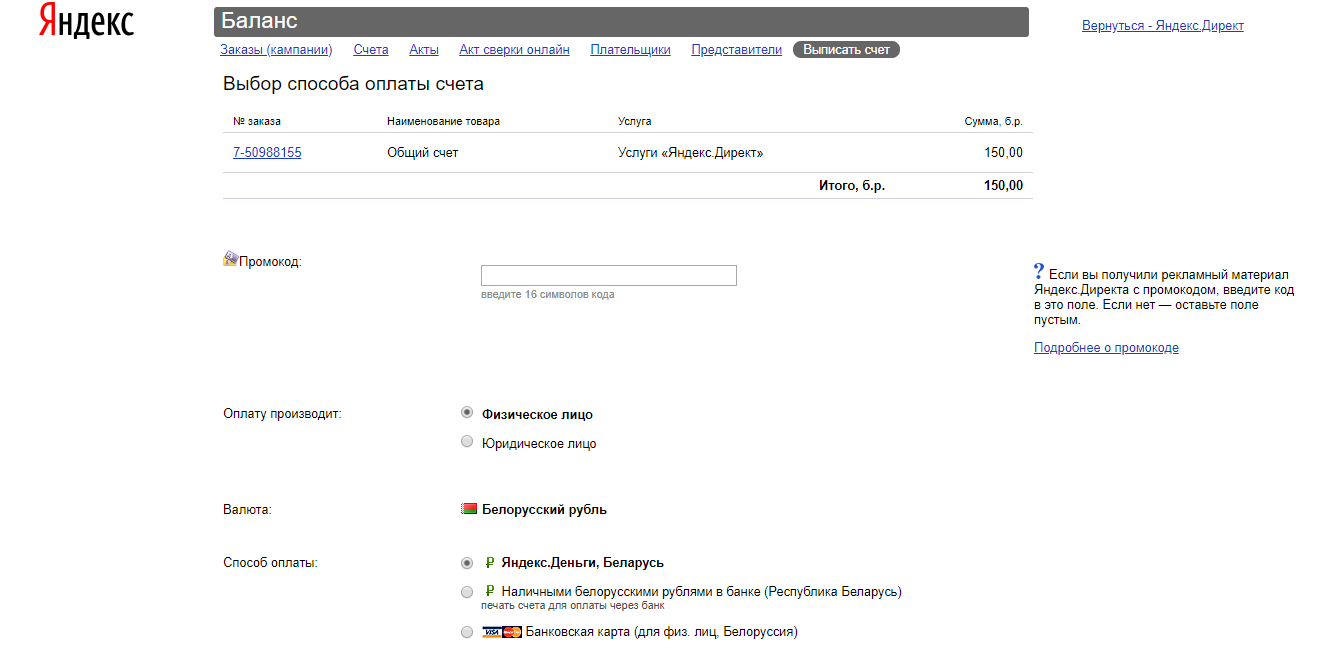Click the ruble icon beside Яндекс.Деньги
1322x648 pixels.
point(490,562)
